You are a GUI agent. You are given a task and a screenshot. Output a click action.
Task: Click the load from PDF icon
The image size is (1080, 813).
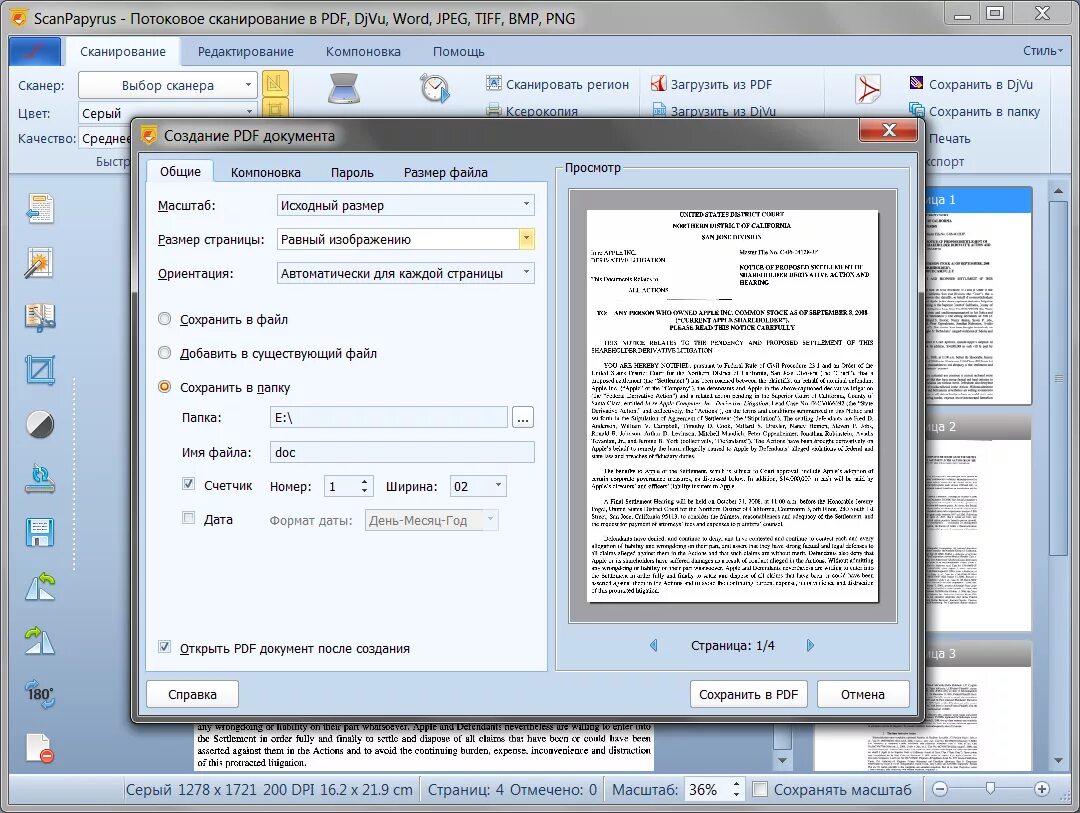(658, 83)
